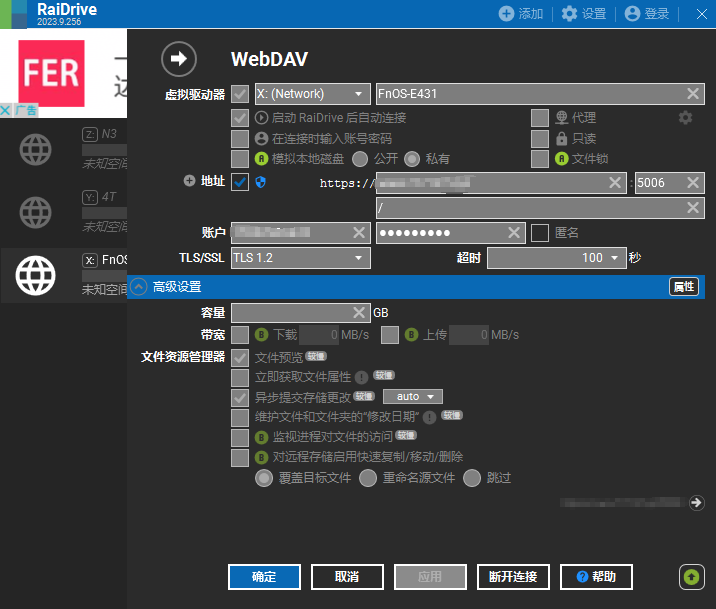Enable 监视进程对文件的访问 checkbox
Image resolution: width=716 pixels, height=609 pixels.
click(240, 438)
